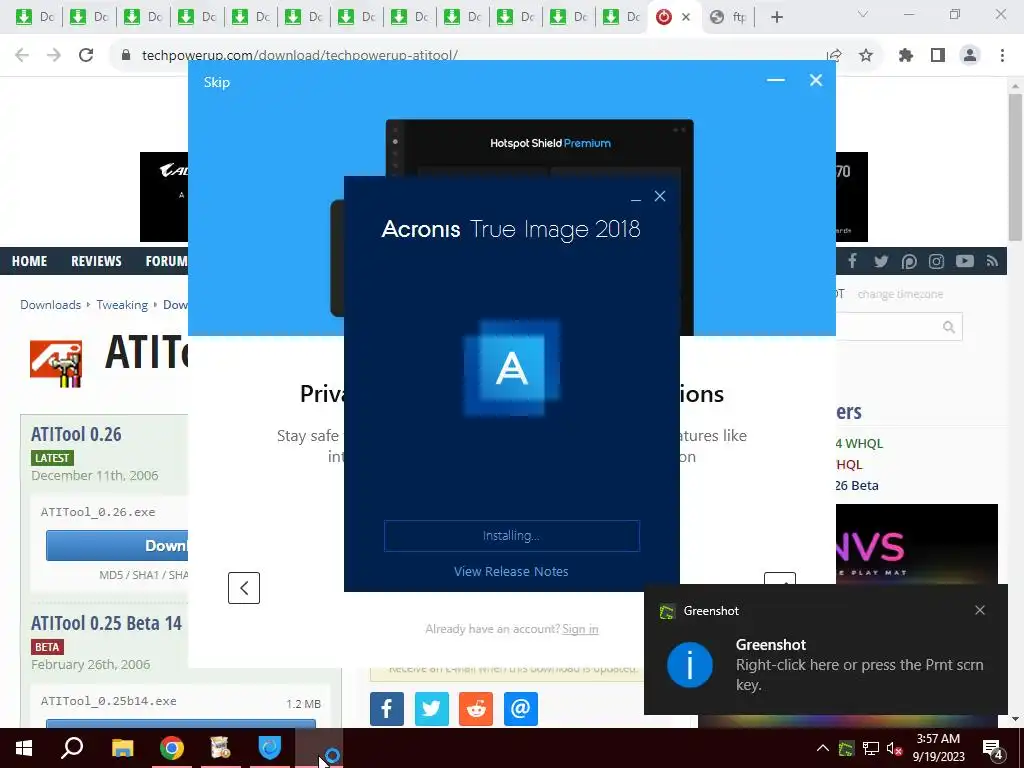Share page on Twitter button
The width and height of the screenshot is (1024, 768).
[x=432, y=709]
